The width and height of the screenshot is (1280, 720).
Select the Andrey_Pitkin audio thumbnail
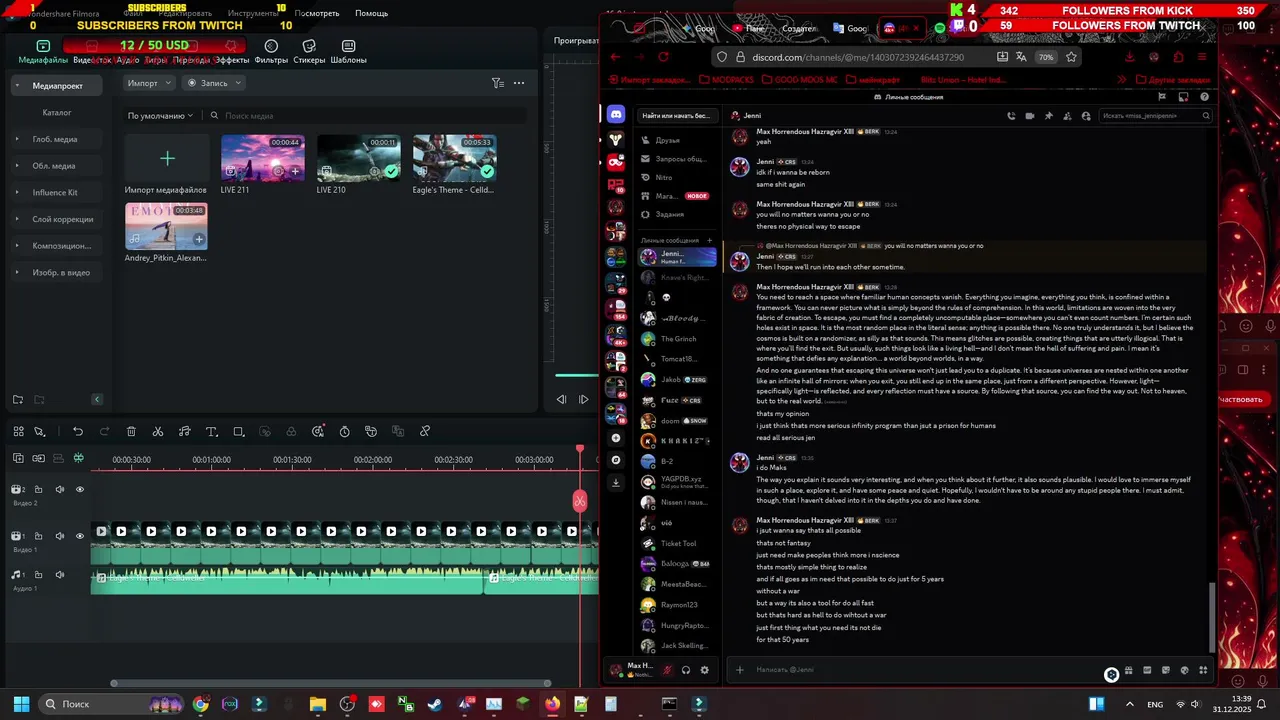[x=166, y=226]
